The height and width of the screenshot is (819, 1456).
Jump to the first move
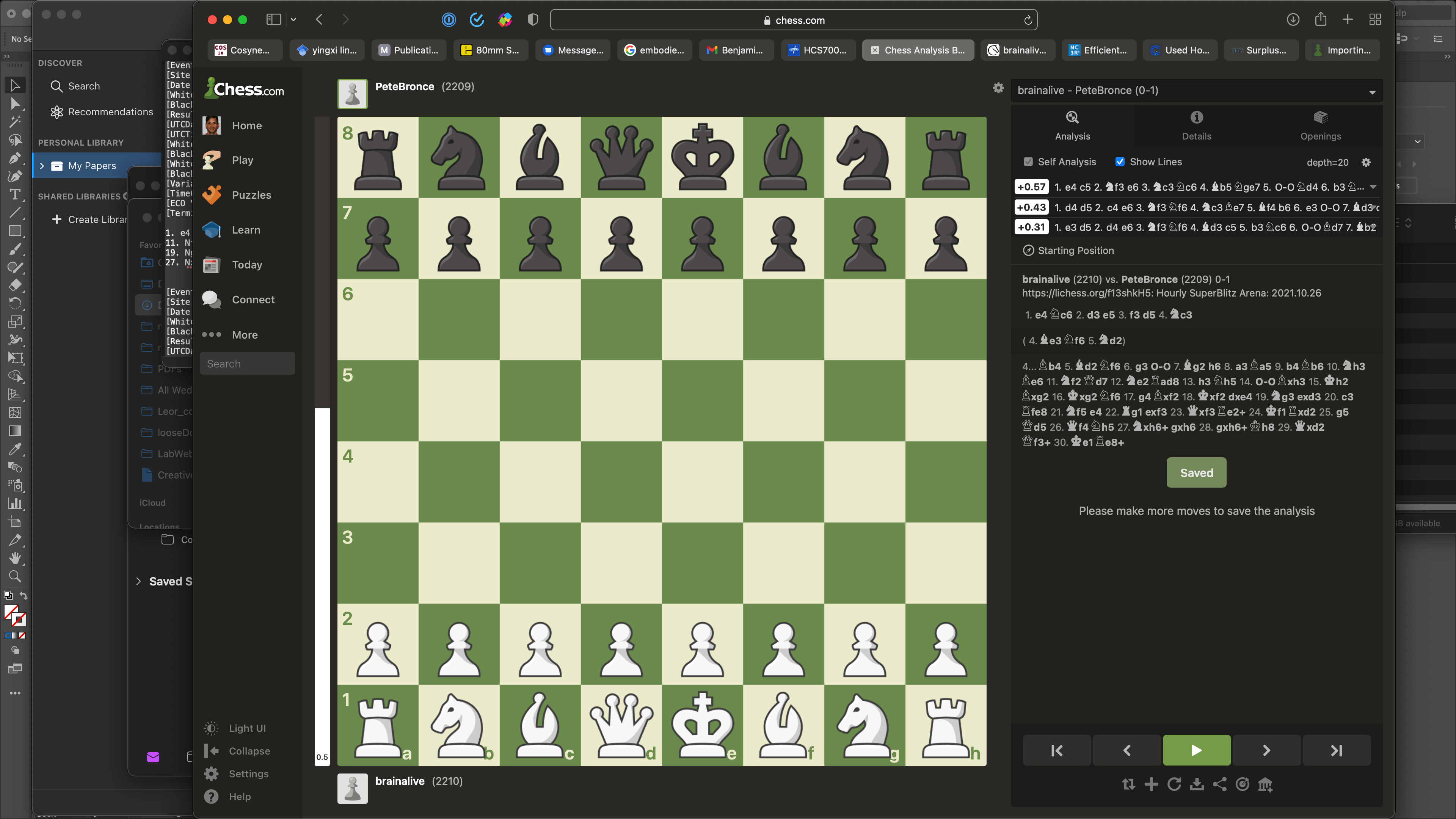pos(1056,750)
